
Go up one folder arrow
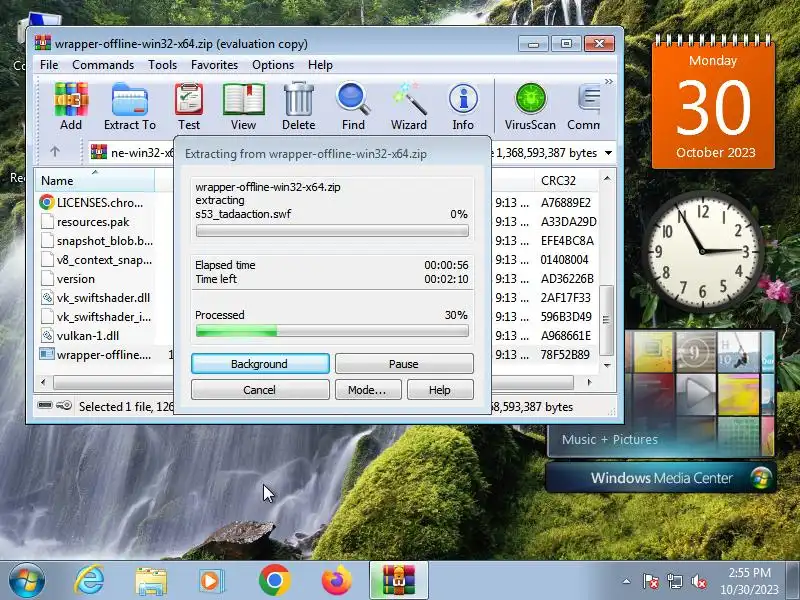click(55, 152)
